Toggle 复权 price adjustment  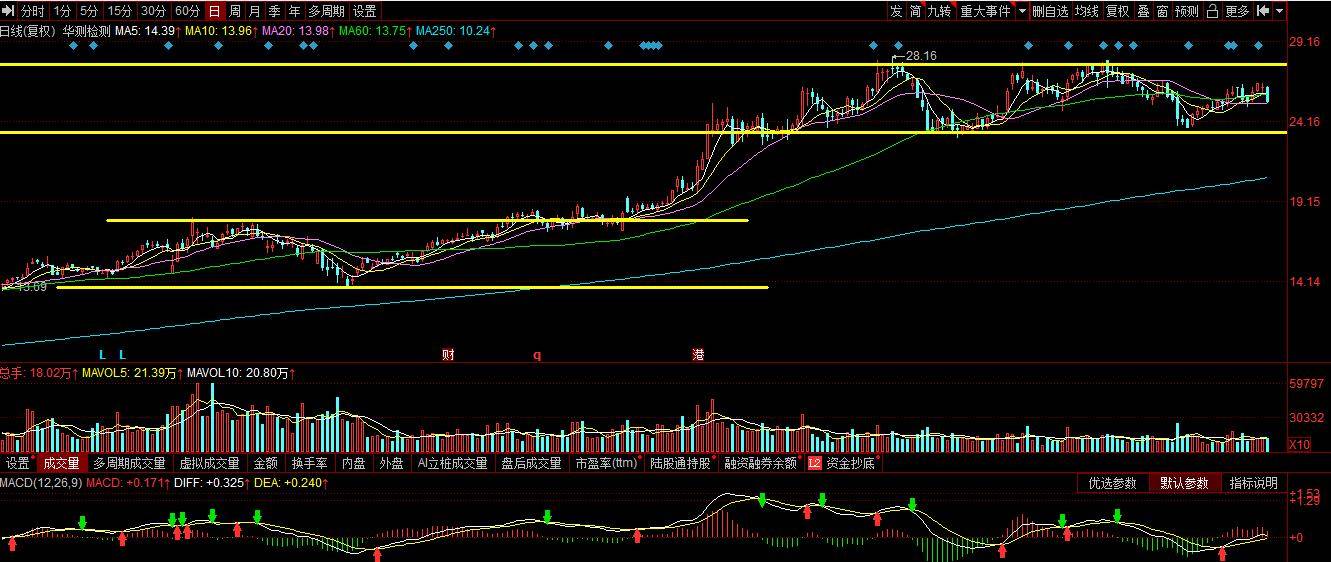pyautogui.click(x=1117, y=11)
